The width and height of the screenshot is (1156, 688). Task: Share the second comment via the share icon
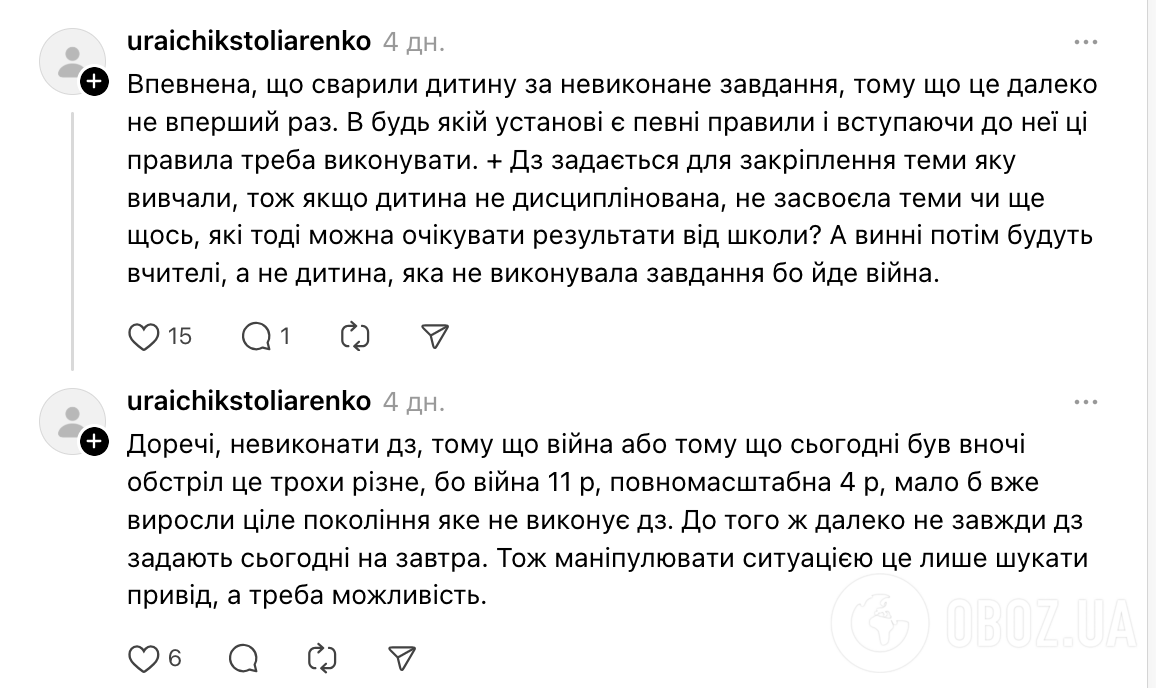(x=400, y=659)
